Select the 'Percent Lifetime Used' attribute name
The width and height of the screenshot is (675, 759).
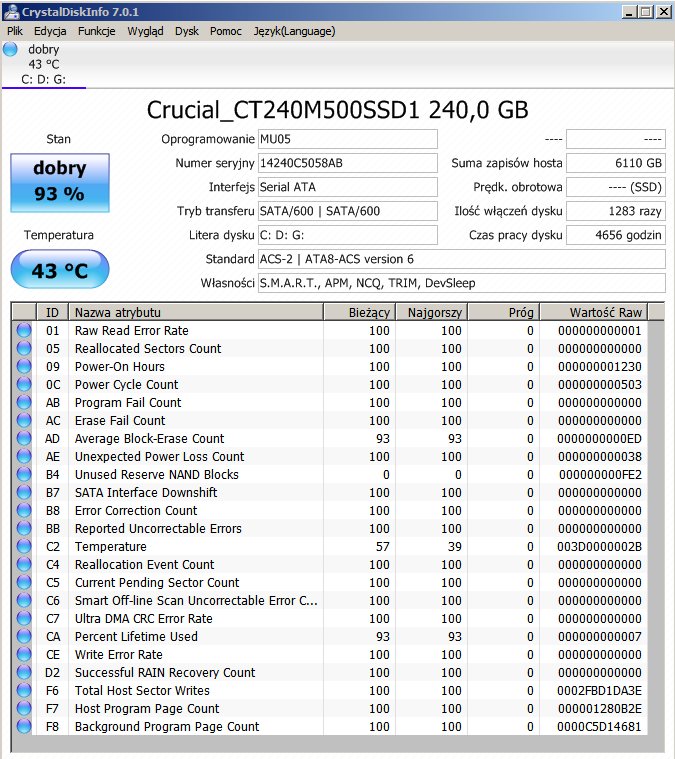point(136,637)
